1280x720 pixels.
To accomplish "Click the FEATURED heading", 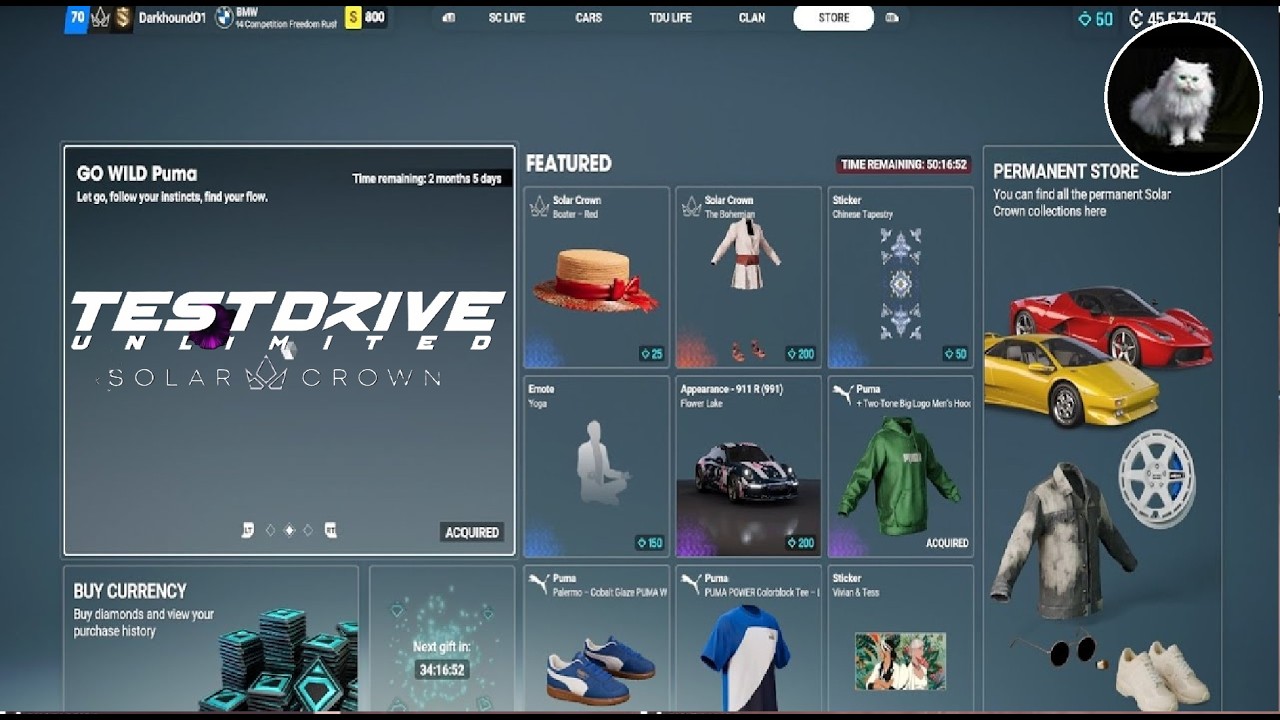I will 568,163.
